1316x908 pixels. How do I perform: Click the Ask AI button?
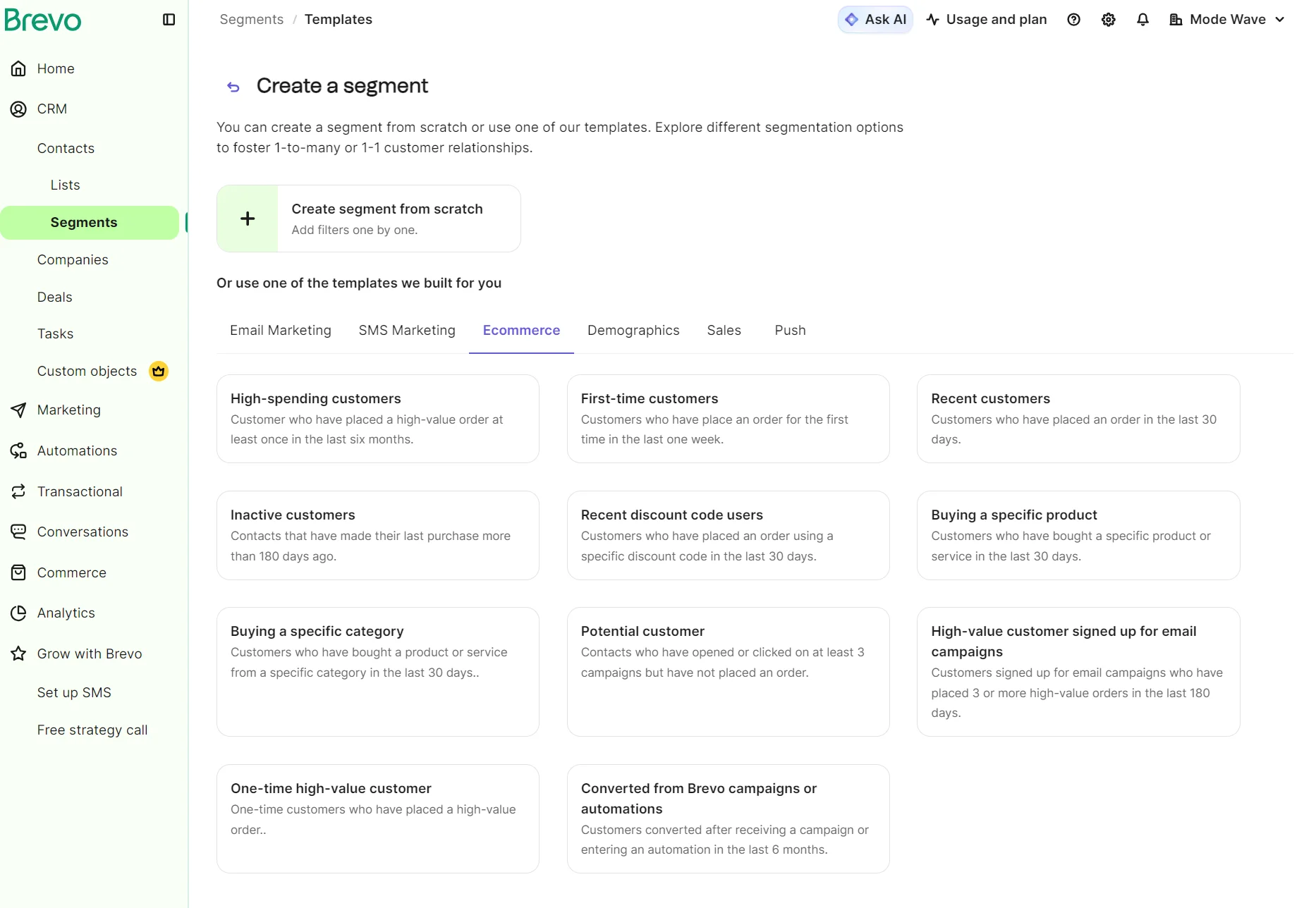coord(875,20)
